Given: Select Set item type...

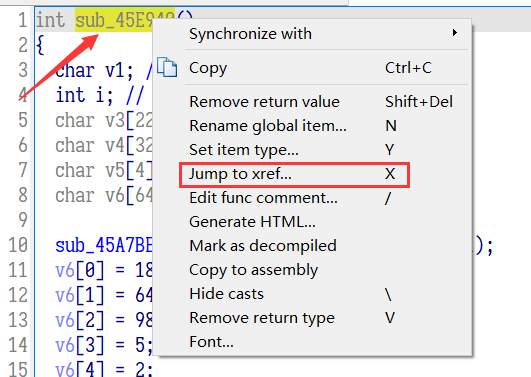Looking at the screenshot, I should click(x=312, y=150).
